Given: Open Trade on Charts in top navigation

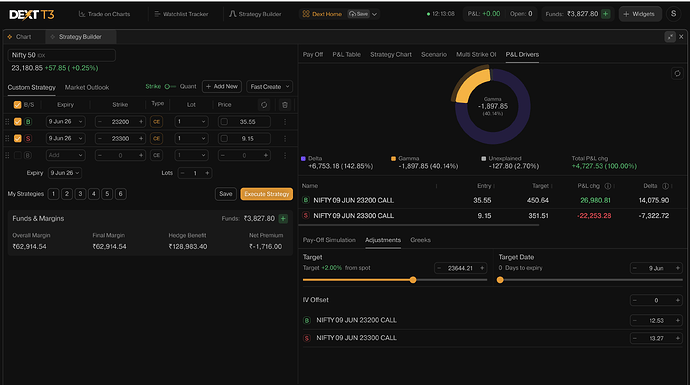Looking at the screenshot, I should 104,14.
